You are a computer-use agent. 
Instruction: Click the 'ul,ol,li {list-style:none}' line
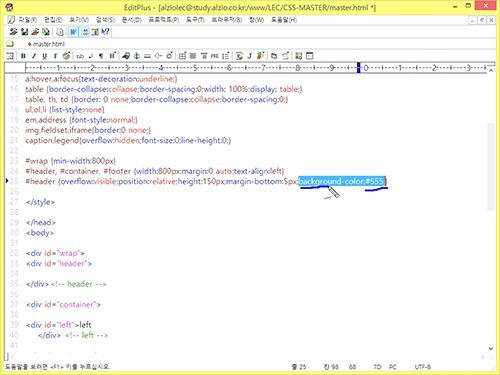click(65, 109)
